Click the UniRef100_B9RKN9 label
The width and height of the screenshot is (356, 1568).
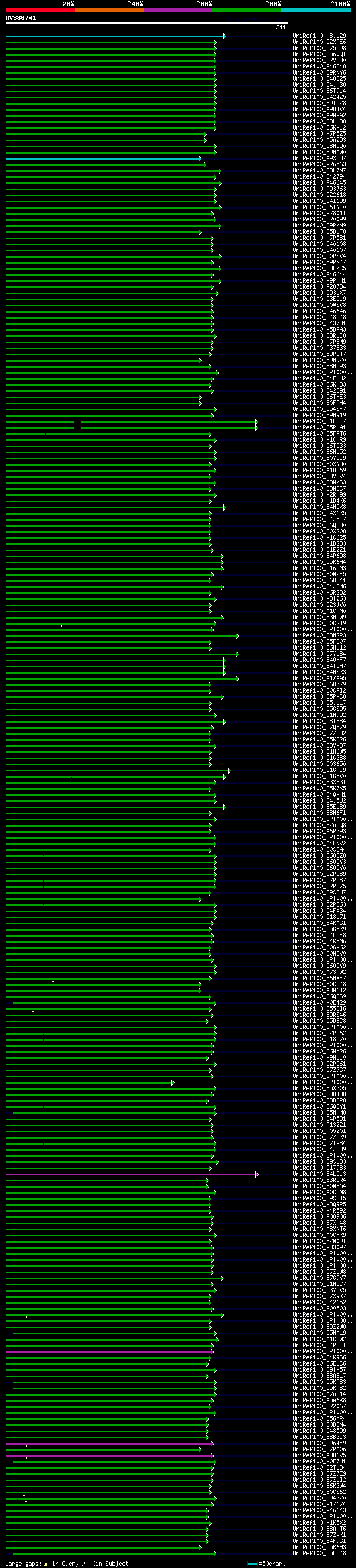[319, 225]
